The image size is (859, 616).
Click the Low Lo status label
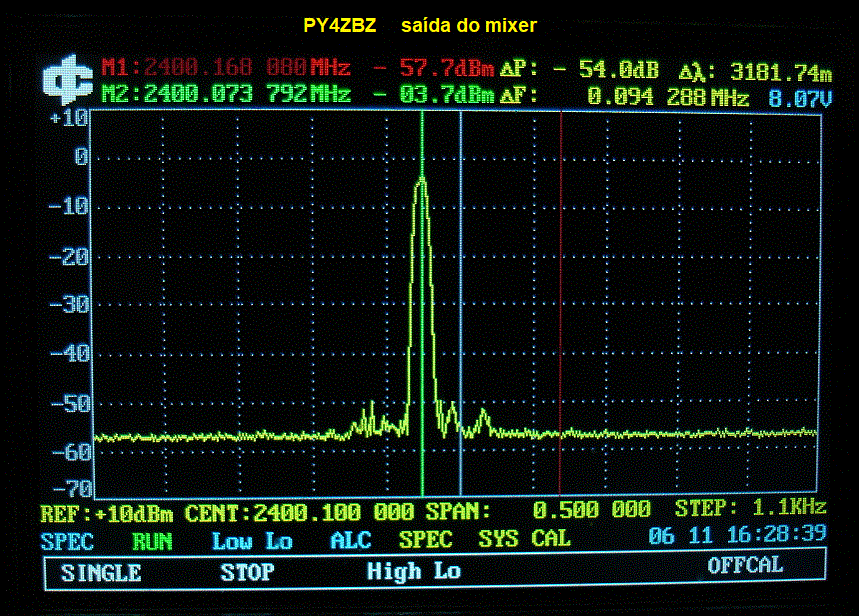[252, 541]
